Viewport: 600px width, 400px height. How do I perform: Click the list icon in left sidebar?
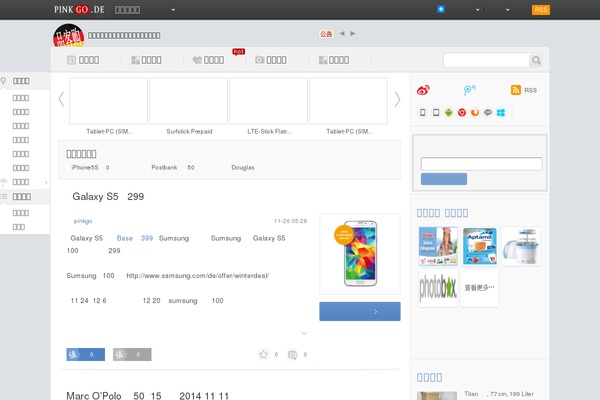tap(4, 196)
